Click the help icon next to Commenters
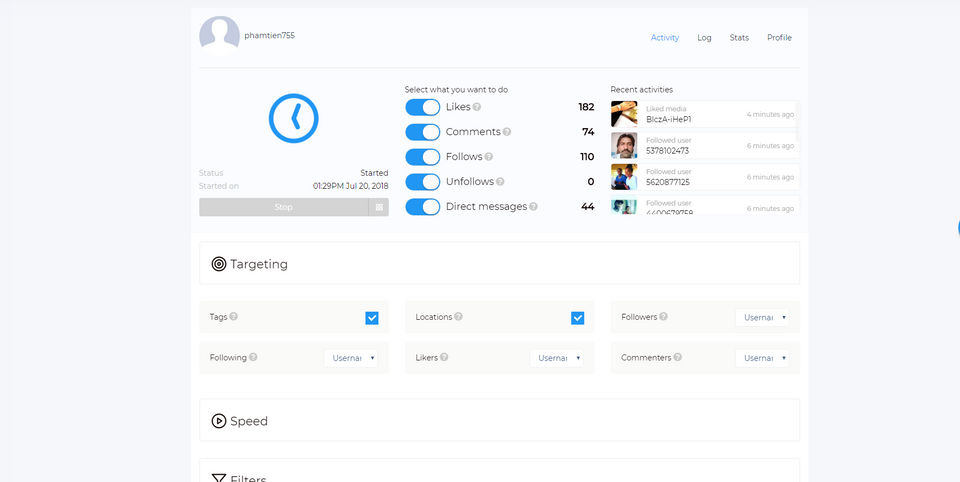 (678, 357)
